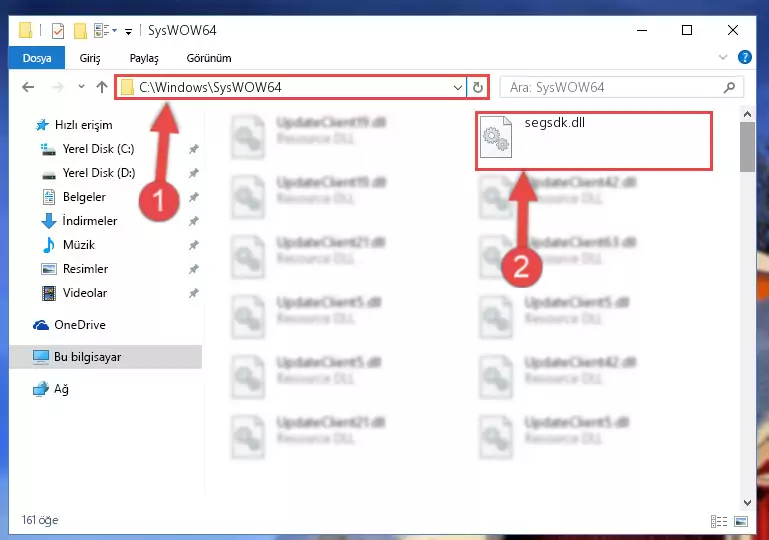The image size is (769, 540).
Task: Open the Belgeler folder
Action: tap(84, 197)
